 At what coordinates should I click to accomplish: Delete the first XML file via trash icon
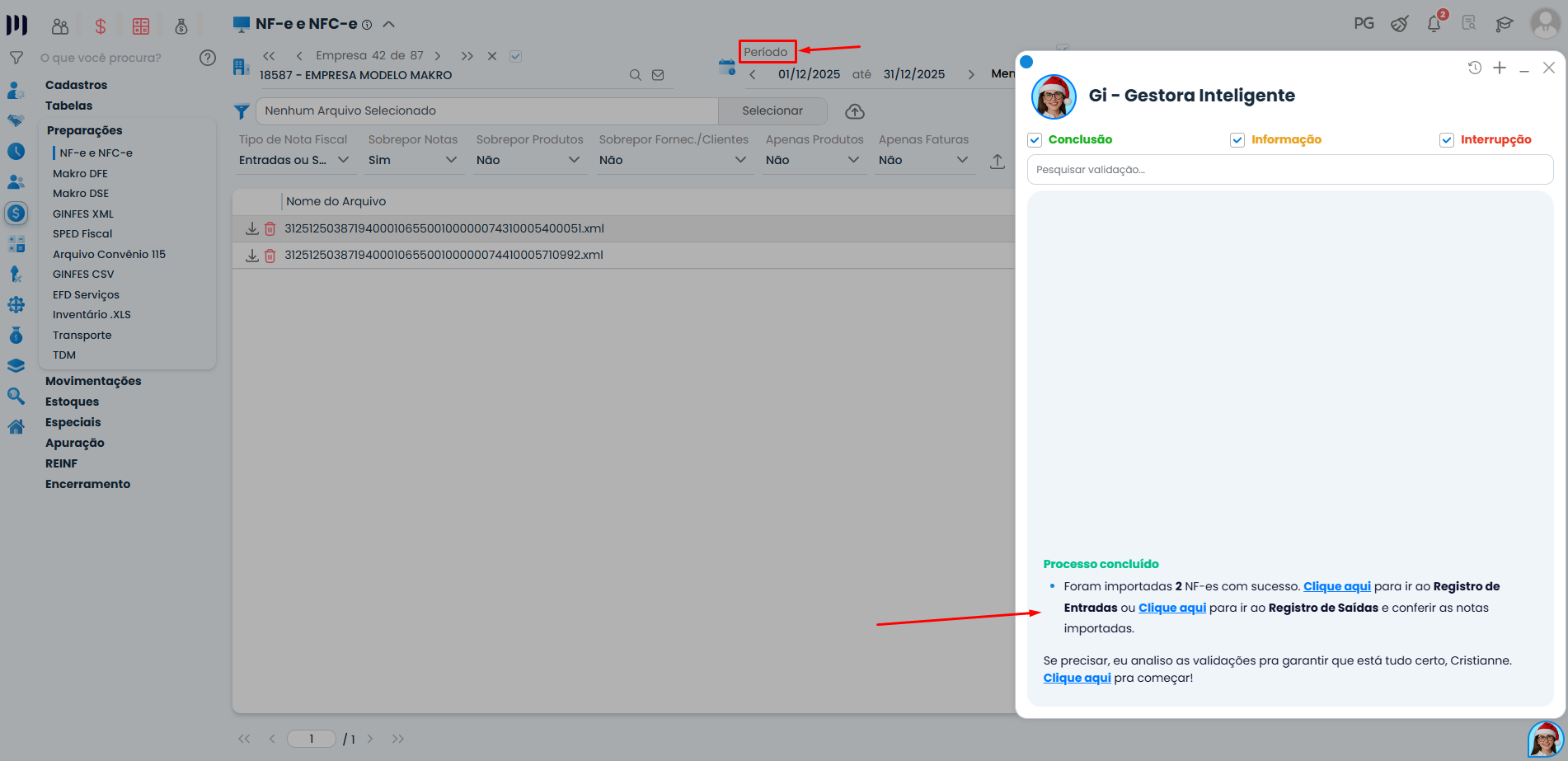pos(270,229)
